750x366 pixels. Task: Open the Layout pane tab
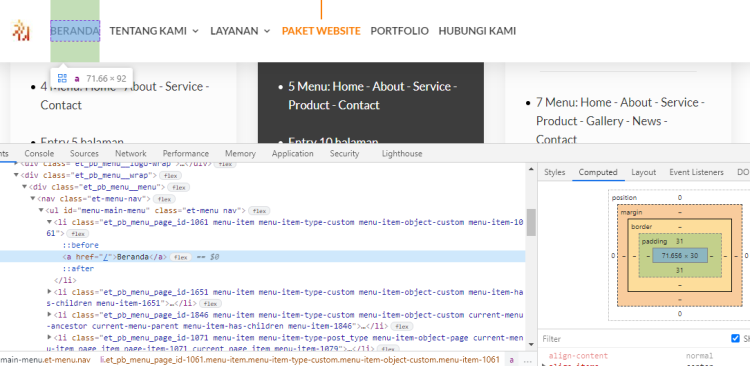pos(643,172)
